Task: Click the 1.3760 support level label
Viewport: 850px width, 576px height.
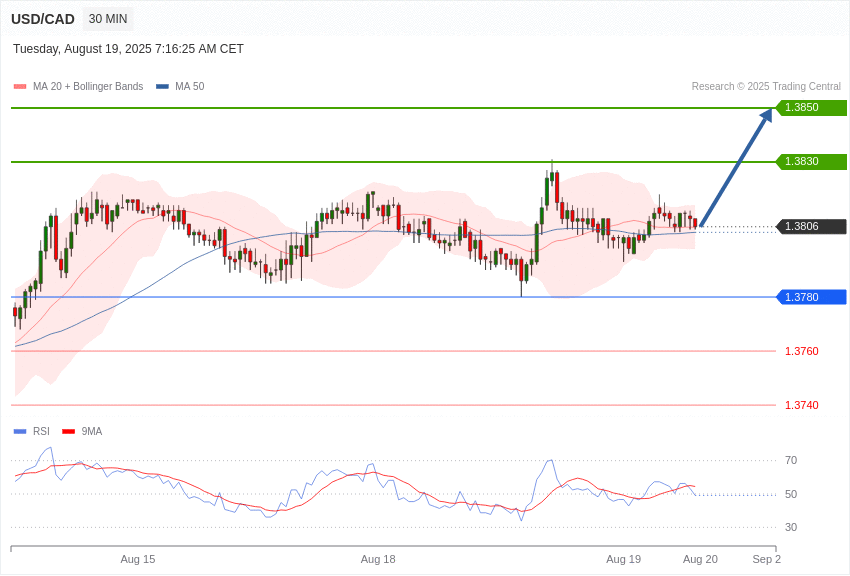Action: [x=802, y=351]
